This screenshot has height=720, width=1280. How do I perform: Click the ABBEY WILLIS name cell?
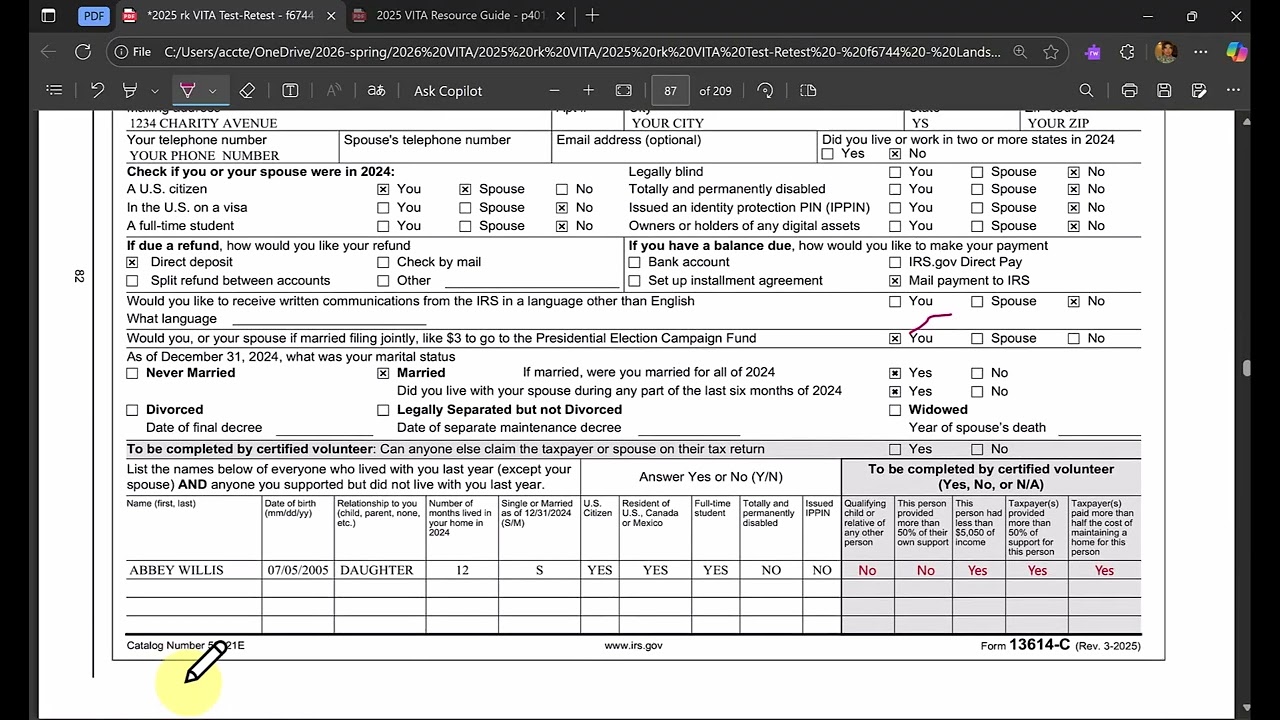(194, 570)
